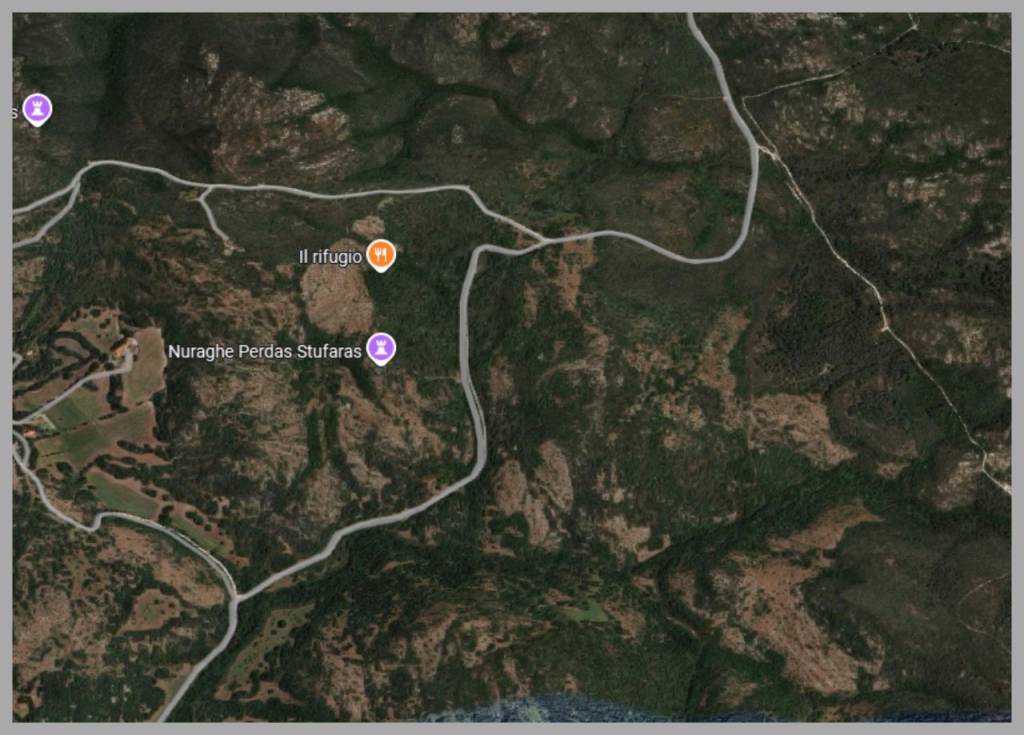
Task: Click the "Il rifugio" text label
Action: pyautogui.click(x=330, y=257)
